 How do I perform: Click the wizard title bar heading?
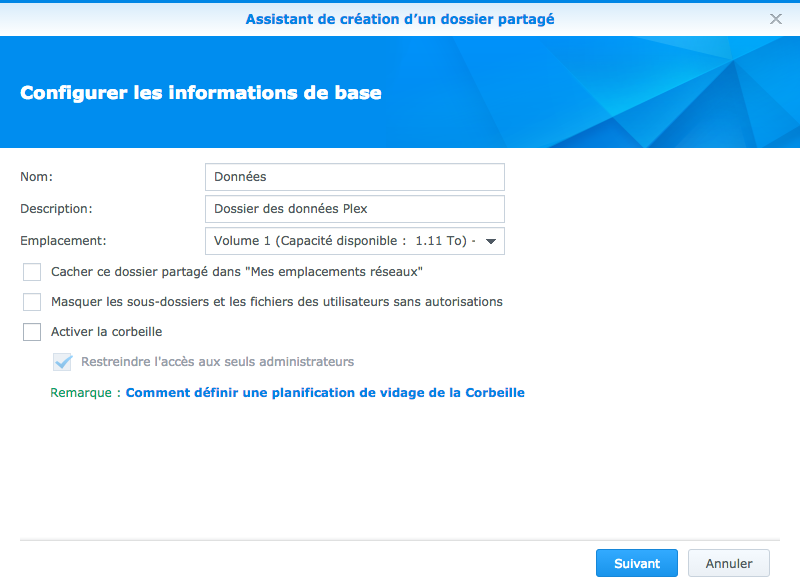pos(399,19)
